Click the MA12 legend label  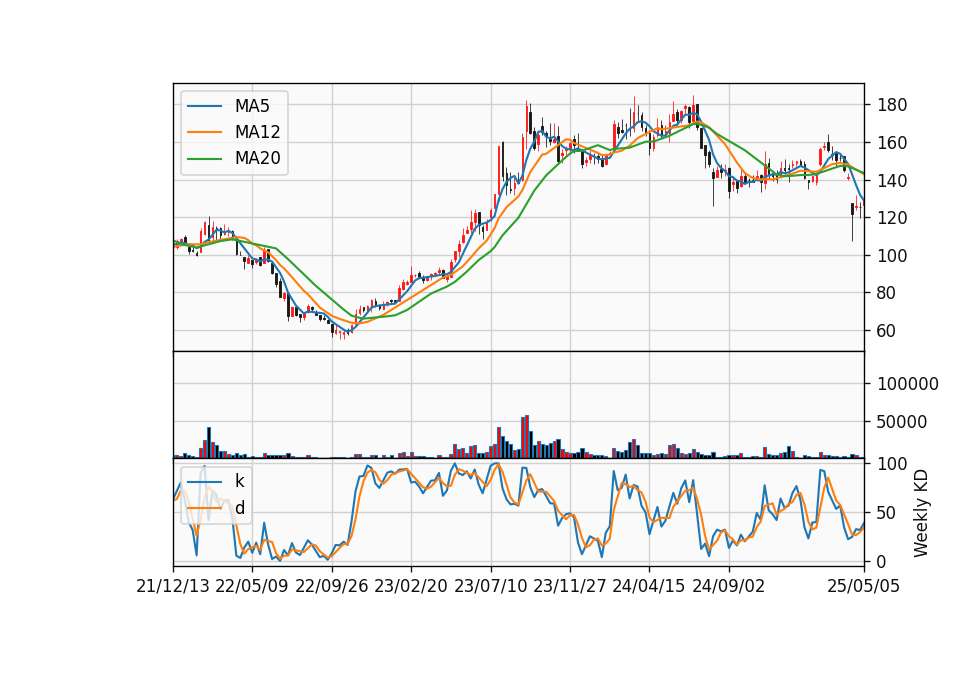(x=257, y=132)
